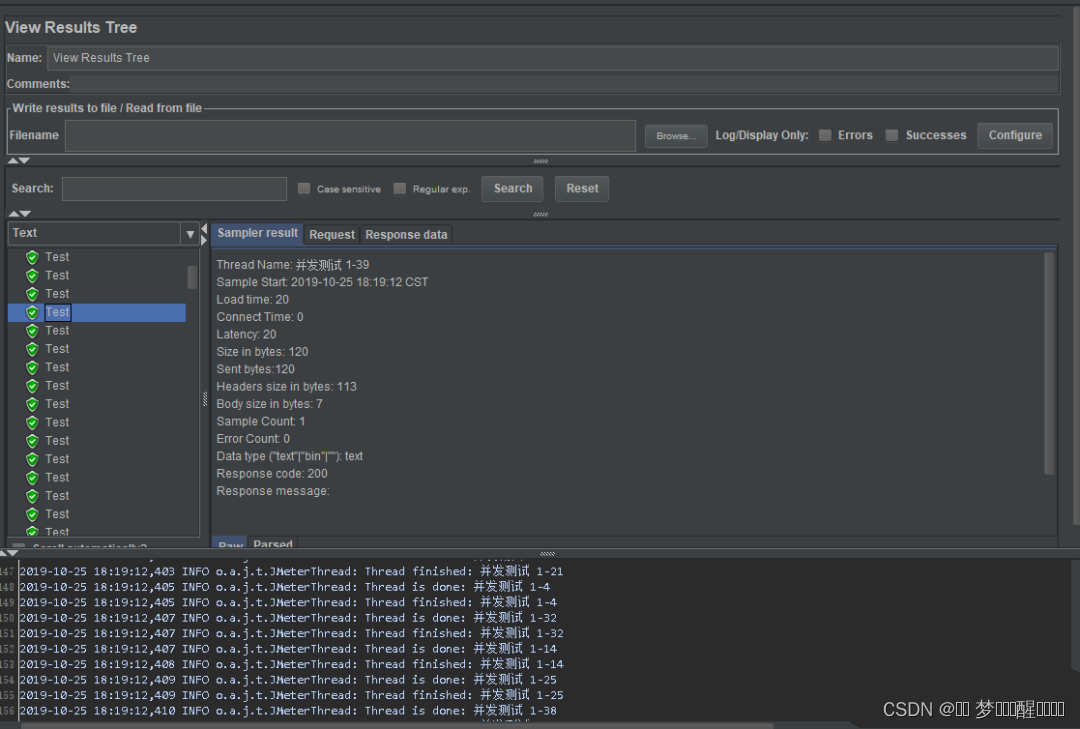Viewport: 1080px width, 729px height.
Task: Click the Response code: 200 line
Action: click(x=272, y=474)
